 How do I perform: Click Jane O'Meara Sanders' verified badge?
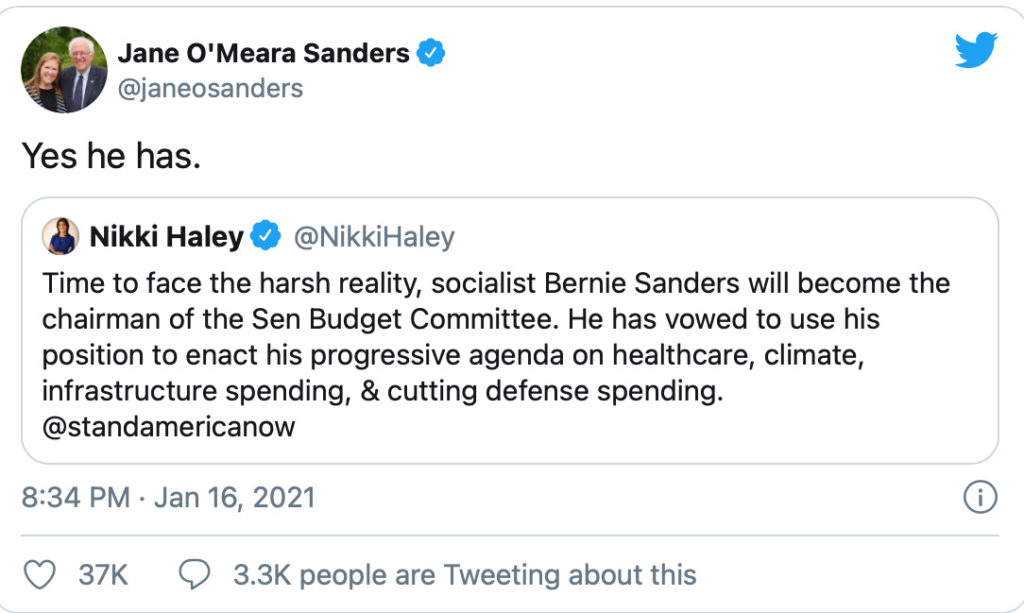click(x=431, y=53)
